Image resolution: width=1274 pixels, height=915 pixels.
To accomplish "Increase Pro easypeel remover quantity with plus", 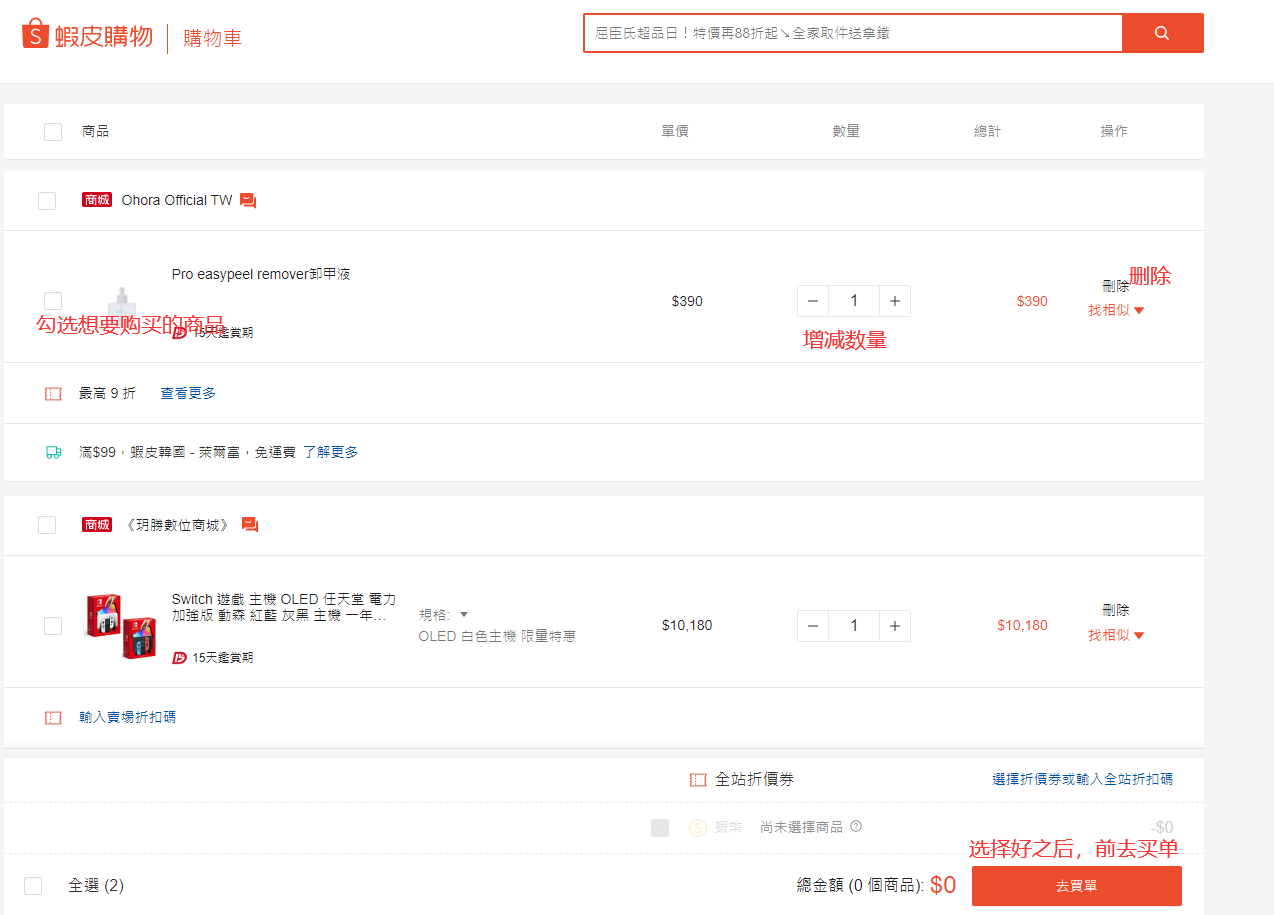I will [895, 301].
